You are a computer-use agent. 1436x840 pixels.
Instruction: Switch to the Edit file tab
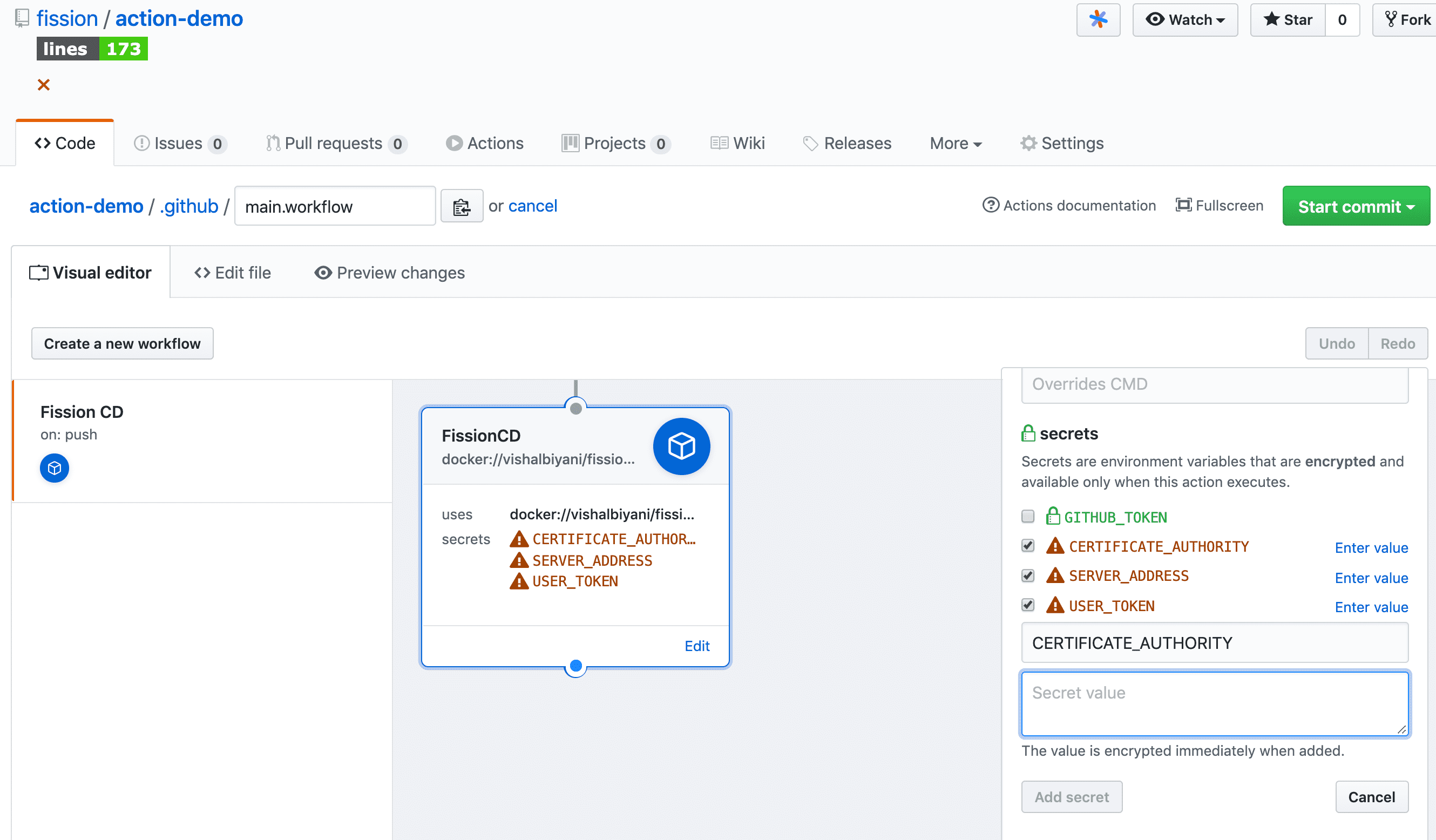point(233,273)
